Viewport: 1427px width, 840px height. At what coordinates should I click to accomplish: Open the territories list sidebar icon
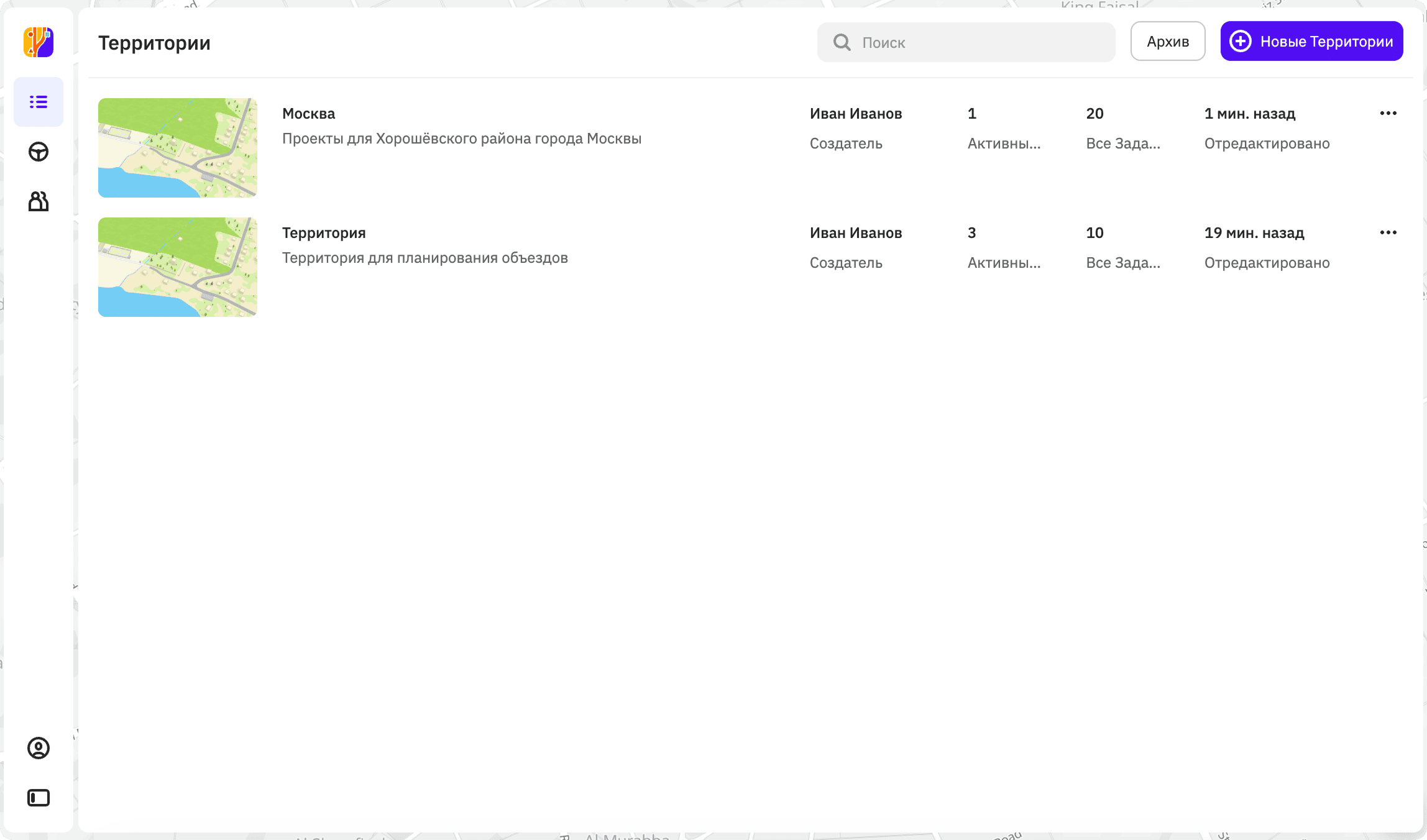[39, 102]
